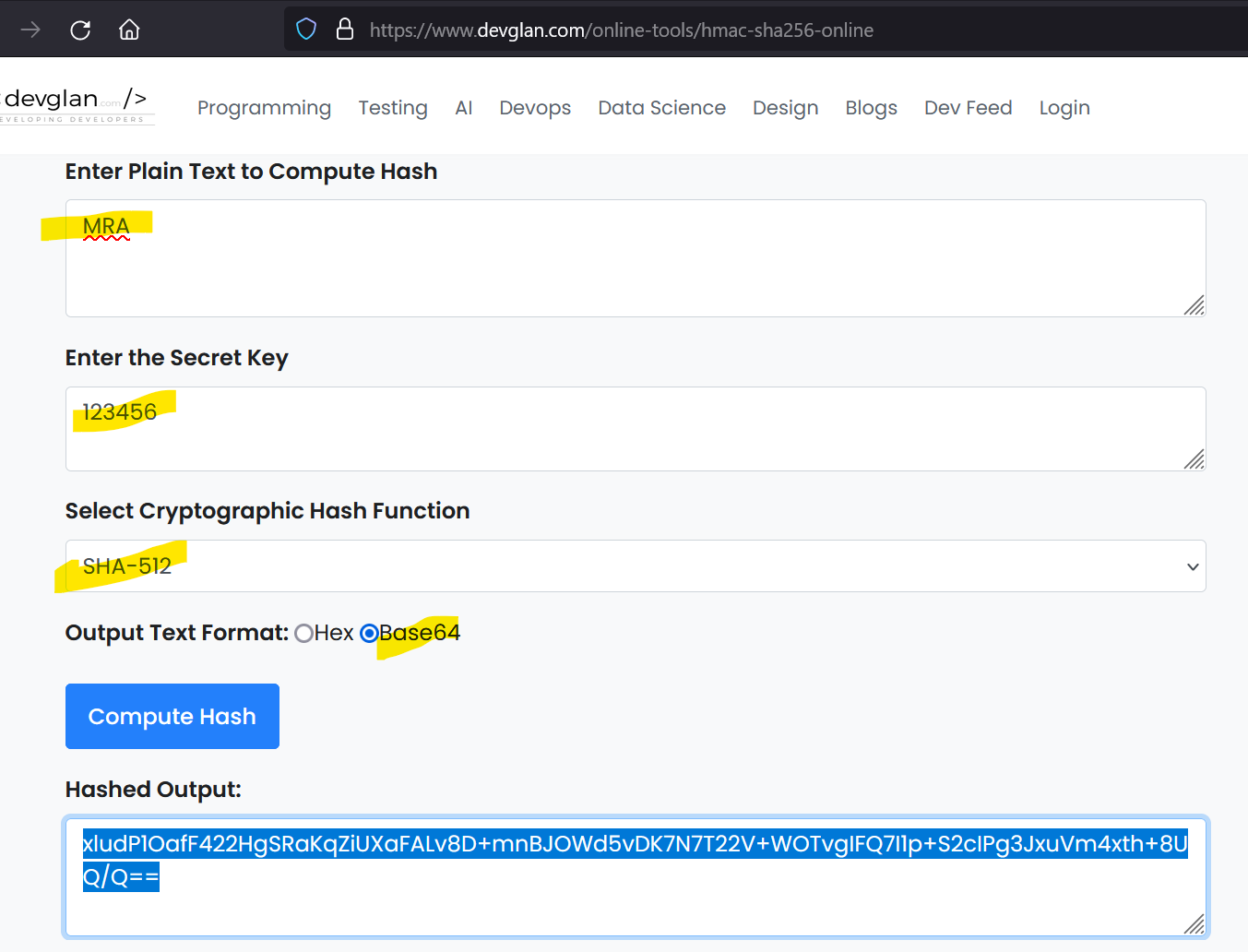Reload the page with the refresh icon
1248x952 pixels.
tap(80, 30)
